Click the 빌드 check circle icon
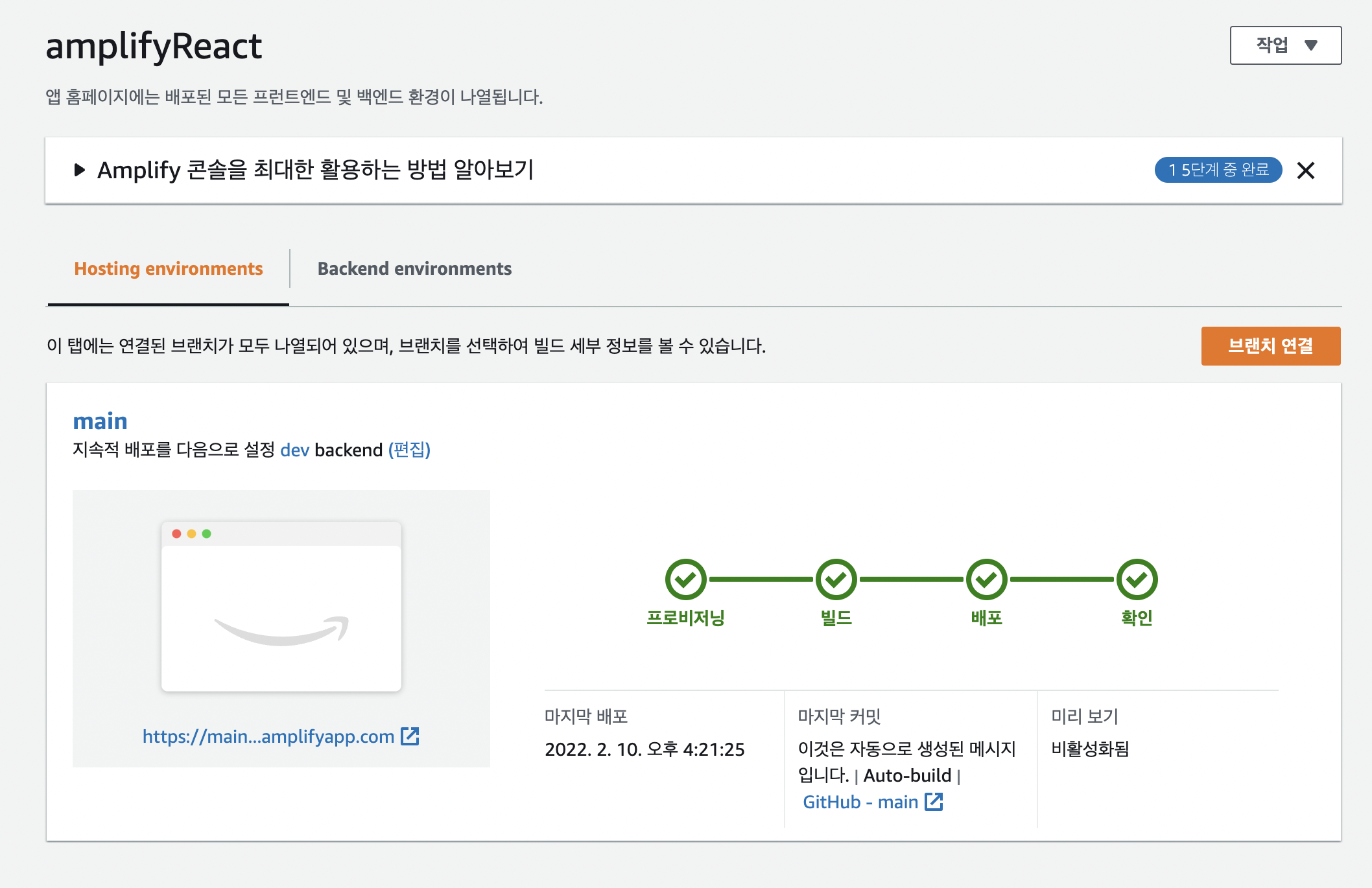Screen dimensions: 1372x888 pos(836,579)
